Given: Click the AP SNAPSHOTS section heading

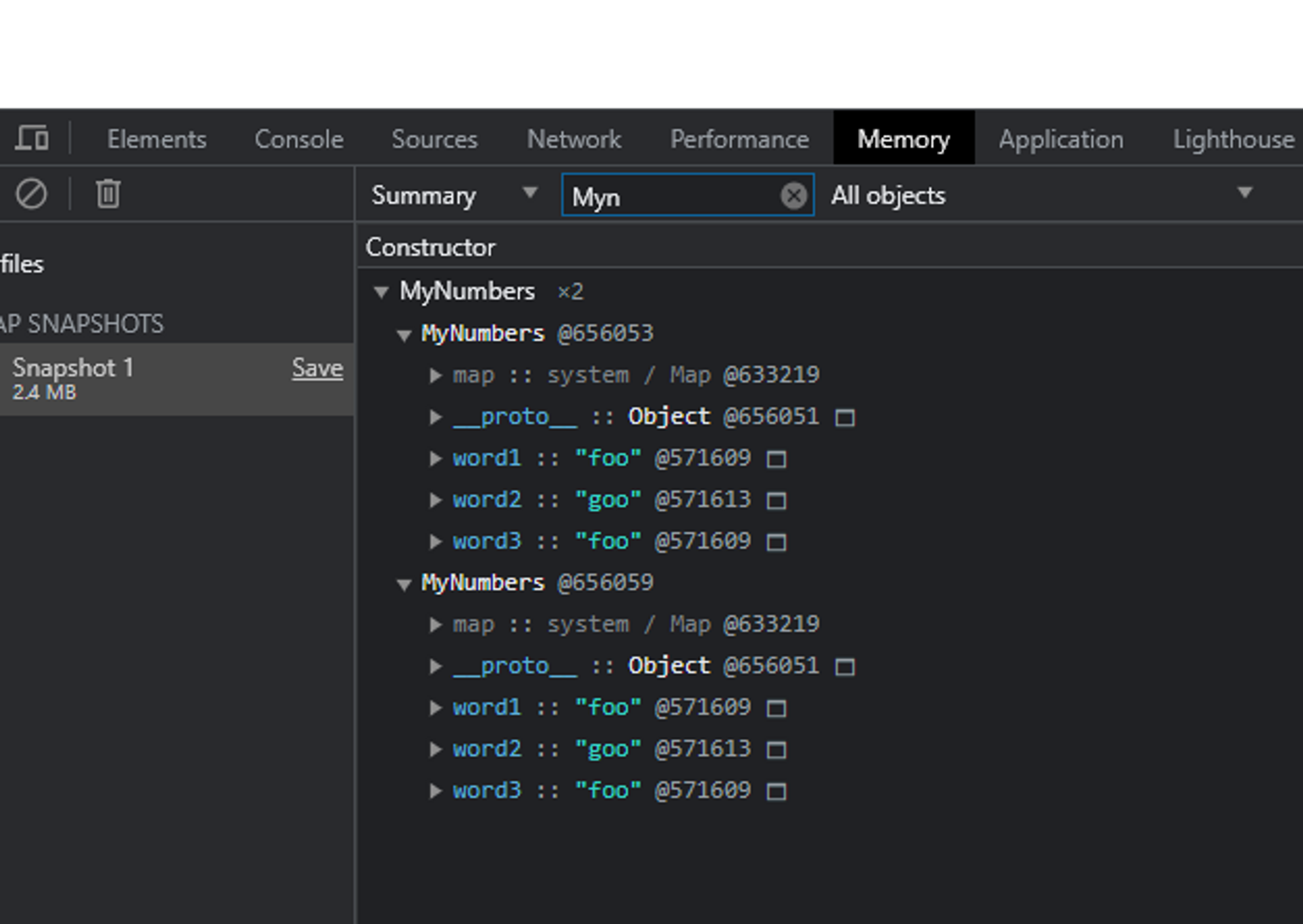Looking at the screenshot, I should pos(82,324).
